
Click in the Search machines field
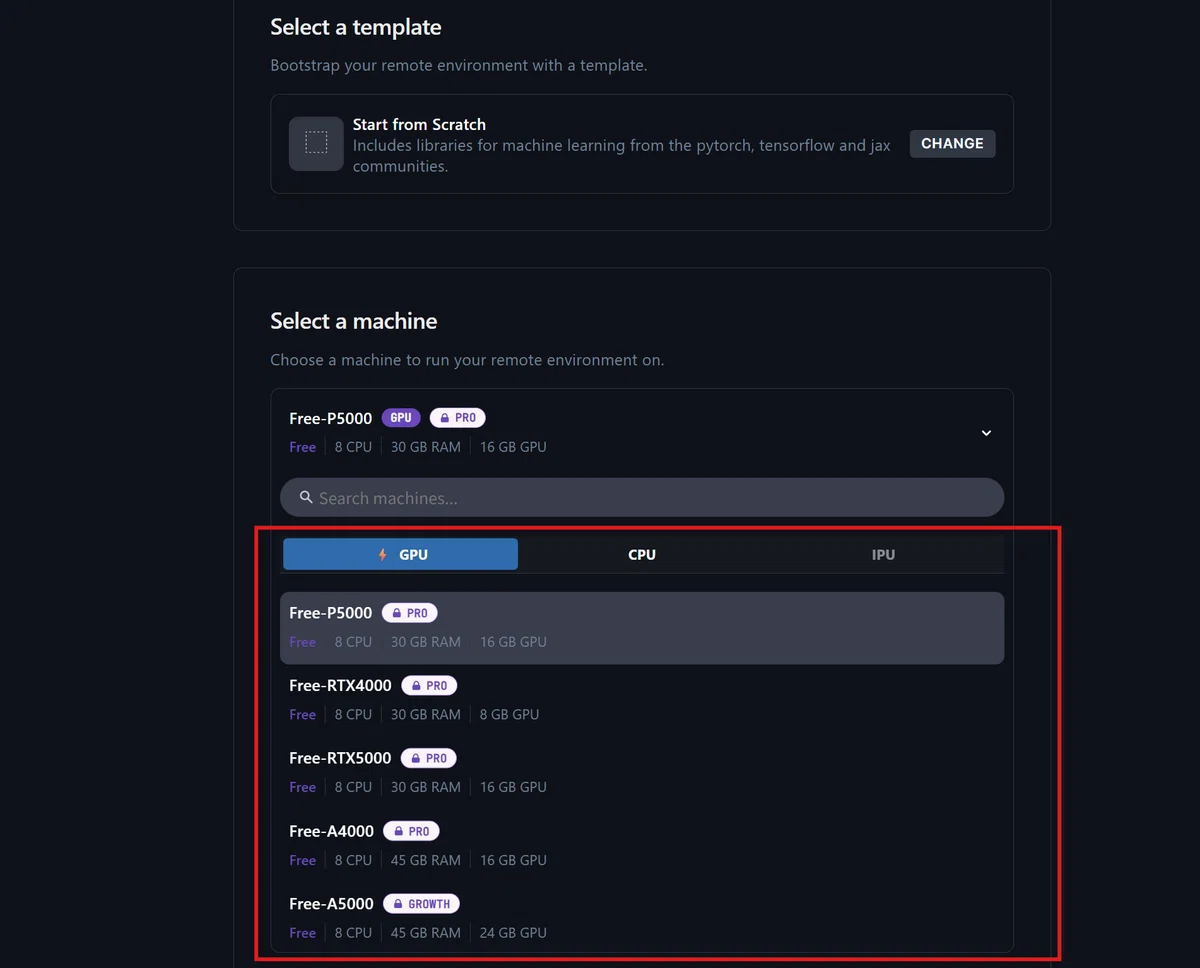pyautogui.click(x=642, y=498)
